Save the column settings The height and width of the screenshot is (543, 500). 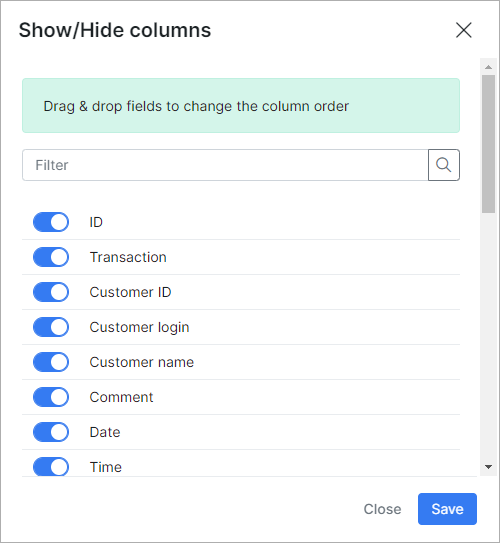click(447, 509)
